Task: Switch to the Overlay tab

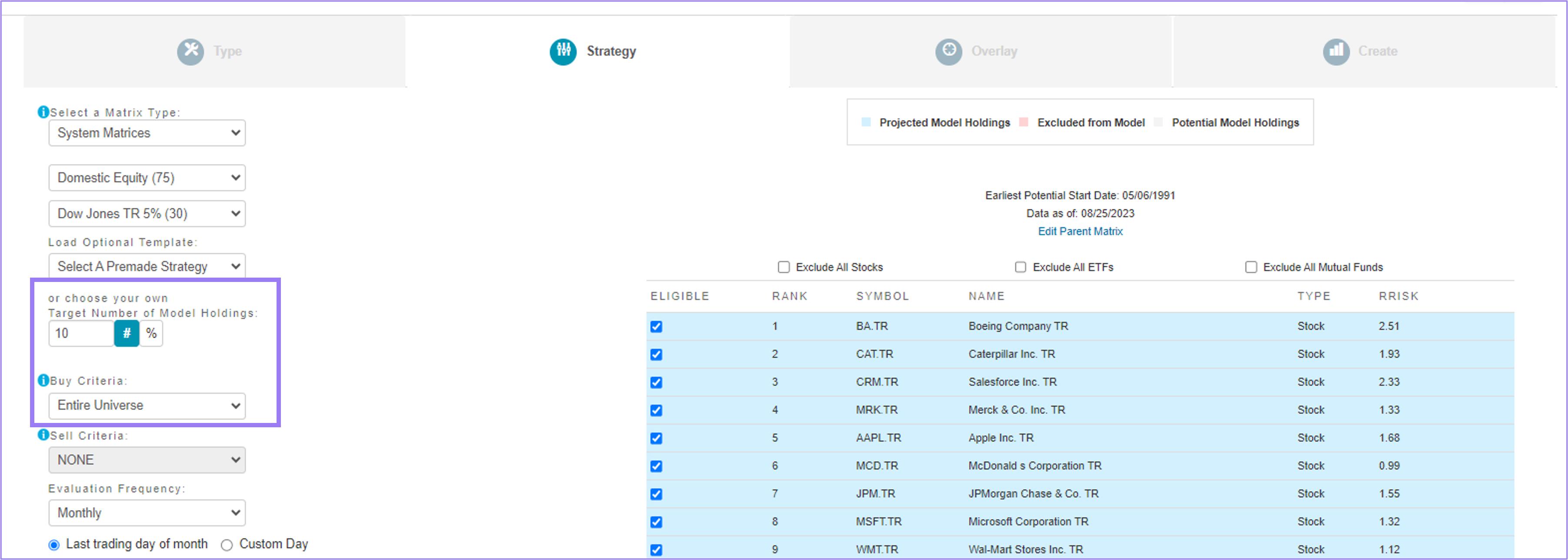Action: (981, 52)
